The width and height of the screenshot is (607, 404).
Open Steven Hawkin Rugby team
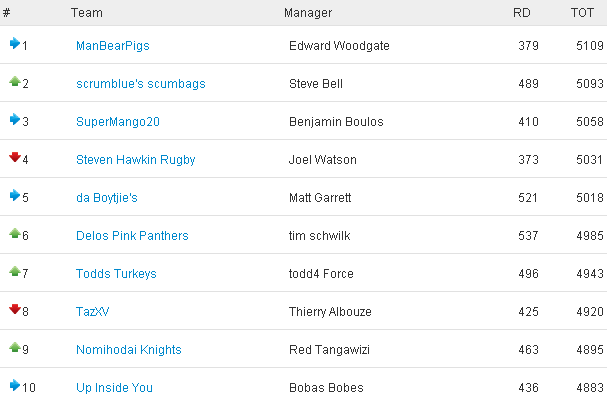pyautogui.click(x=135, y=160)
